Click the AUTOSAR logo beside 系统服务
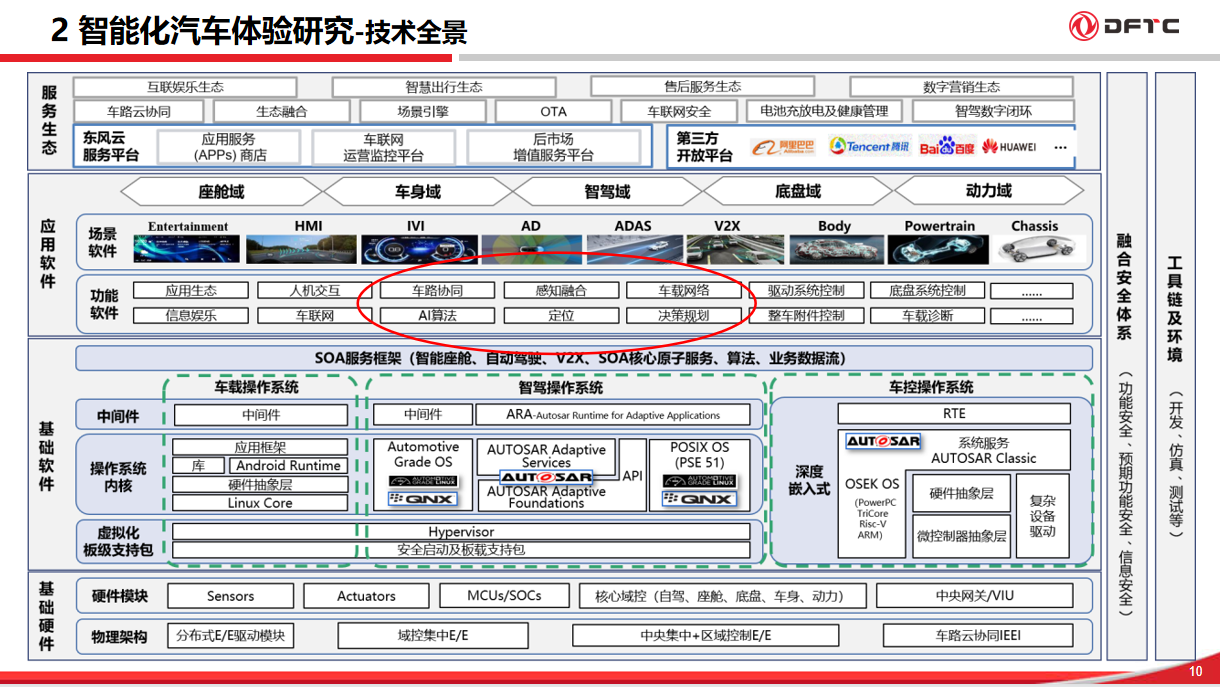1220x687 pixels. 883,441
